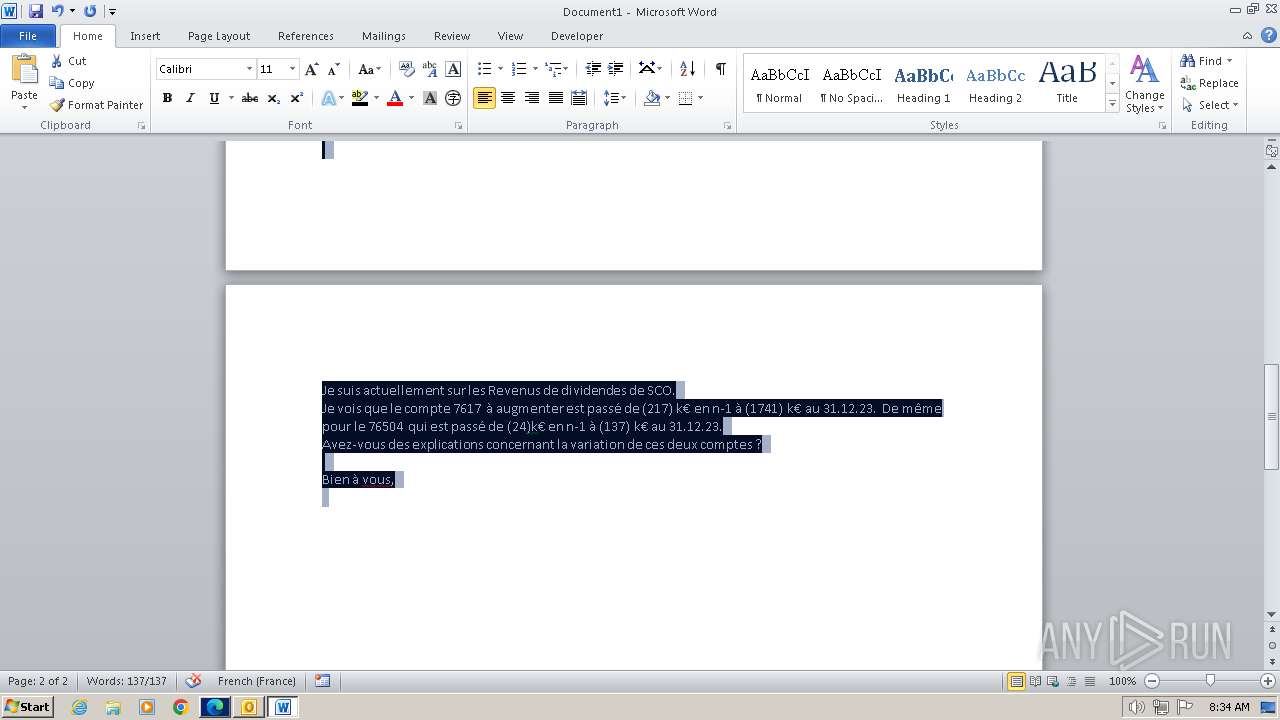Sort the selected text
Image resolution: width=1280 pixels, height=720 pixels.
[x=687, y=69]
